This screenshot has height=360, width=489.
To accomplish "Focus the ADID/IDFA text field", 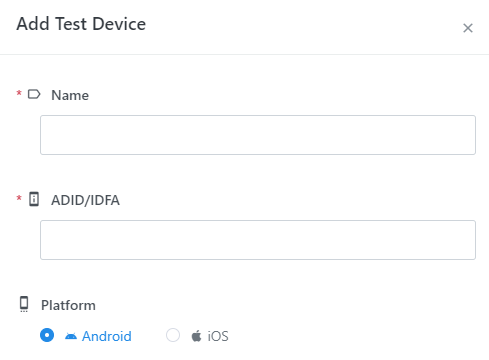I will [x=258, y=240].
